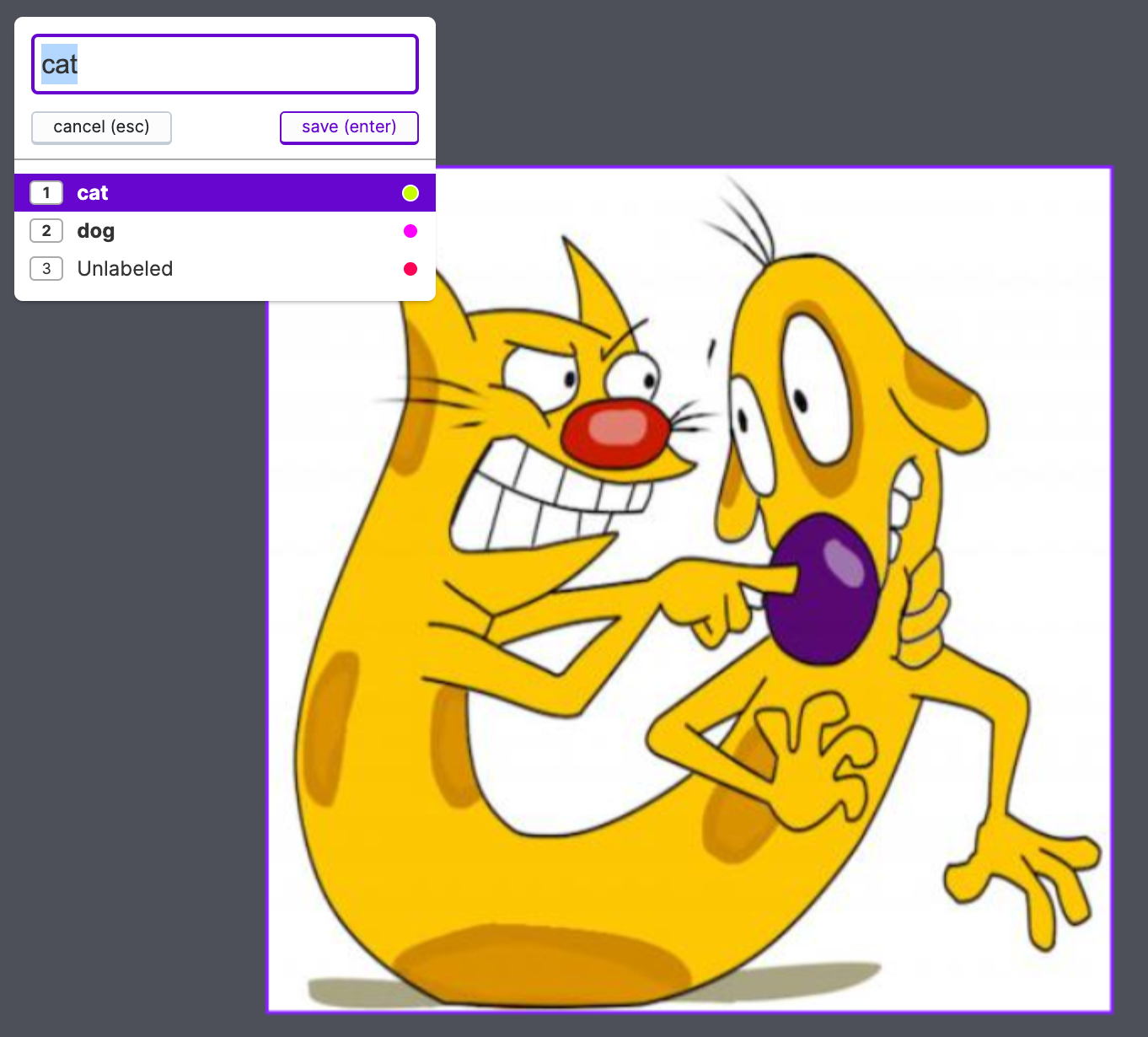Click the save (enter) button

click(349, 127)
